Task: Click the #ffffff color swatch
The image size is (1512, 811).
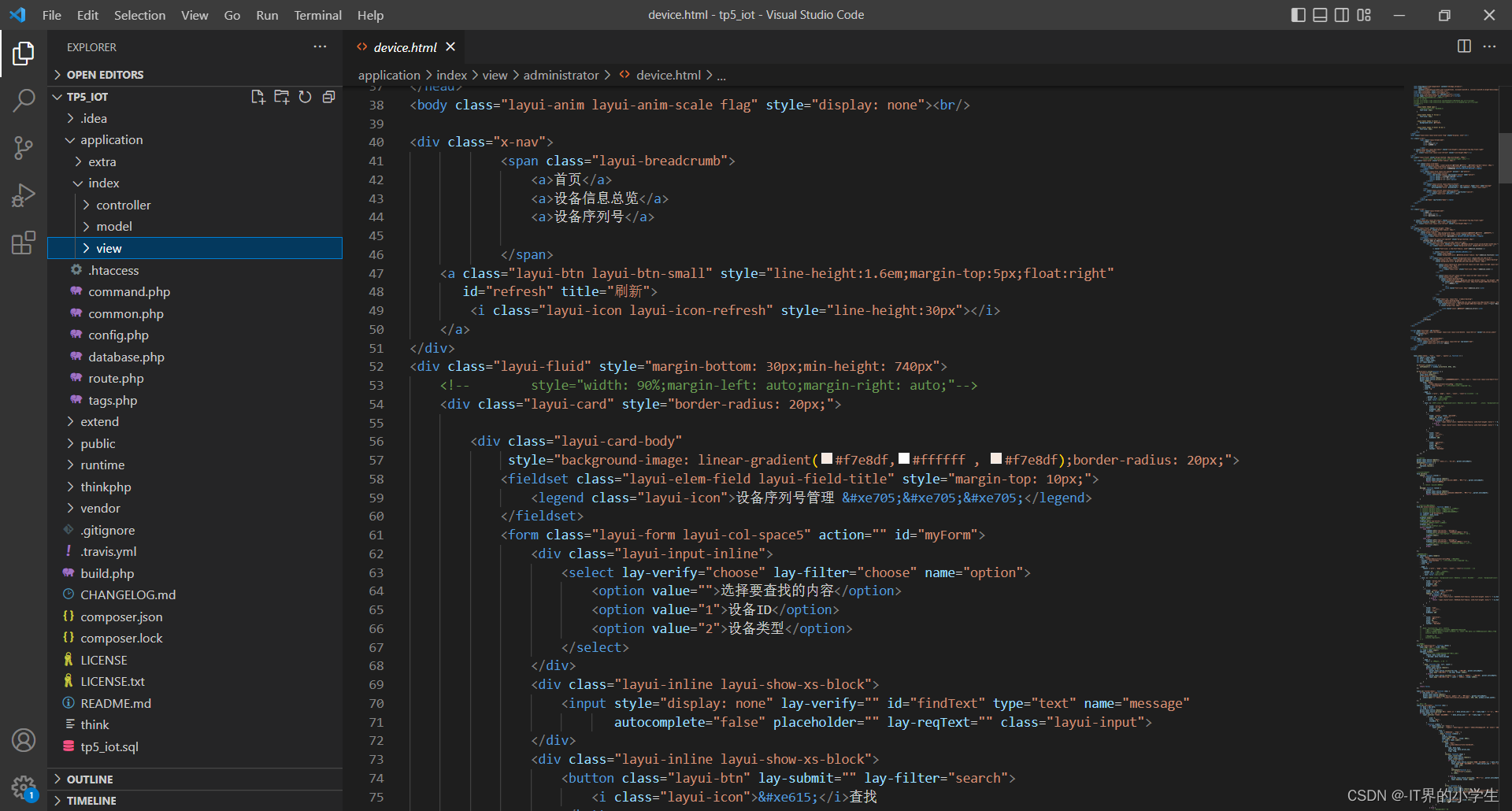Action: 904,458
